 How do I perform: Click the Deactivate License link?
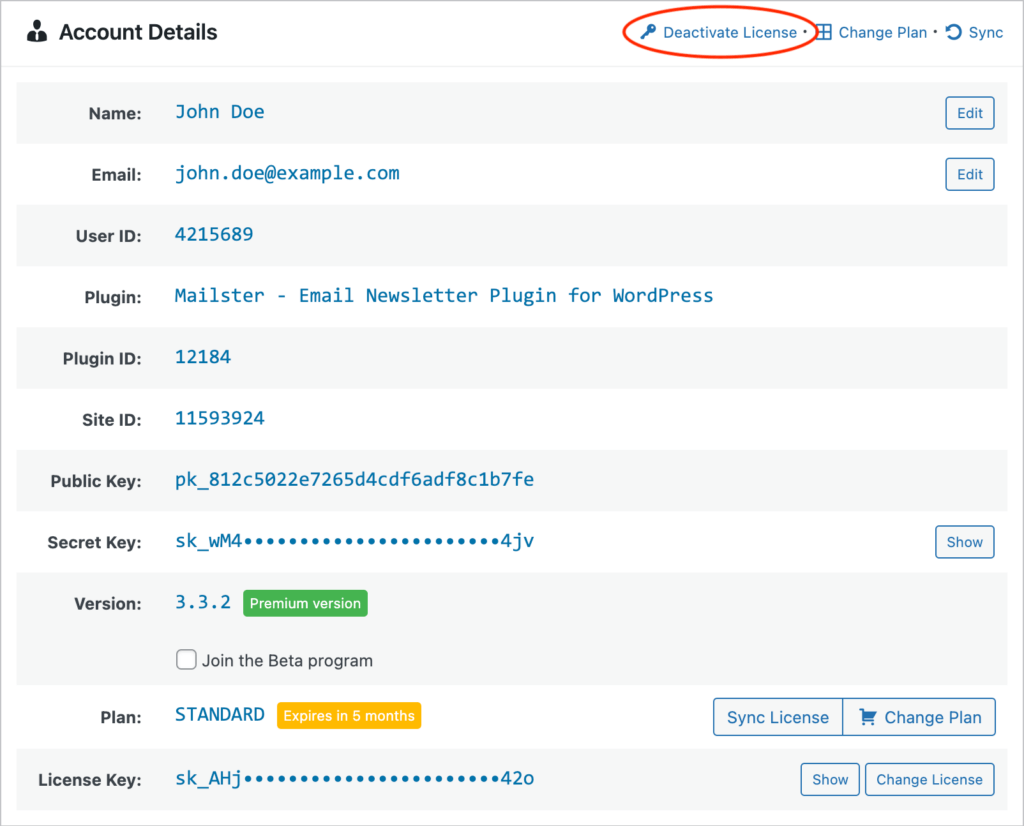tap(730, 33)
